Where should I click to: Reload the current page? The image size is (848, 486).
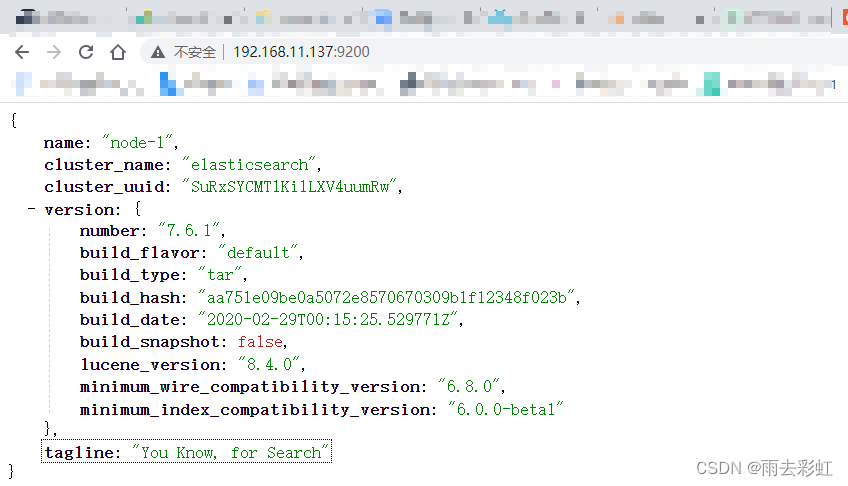pyautogui.click(x=86, y=52)
